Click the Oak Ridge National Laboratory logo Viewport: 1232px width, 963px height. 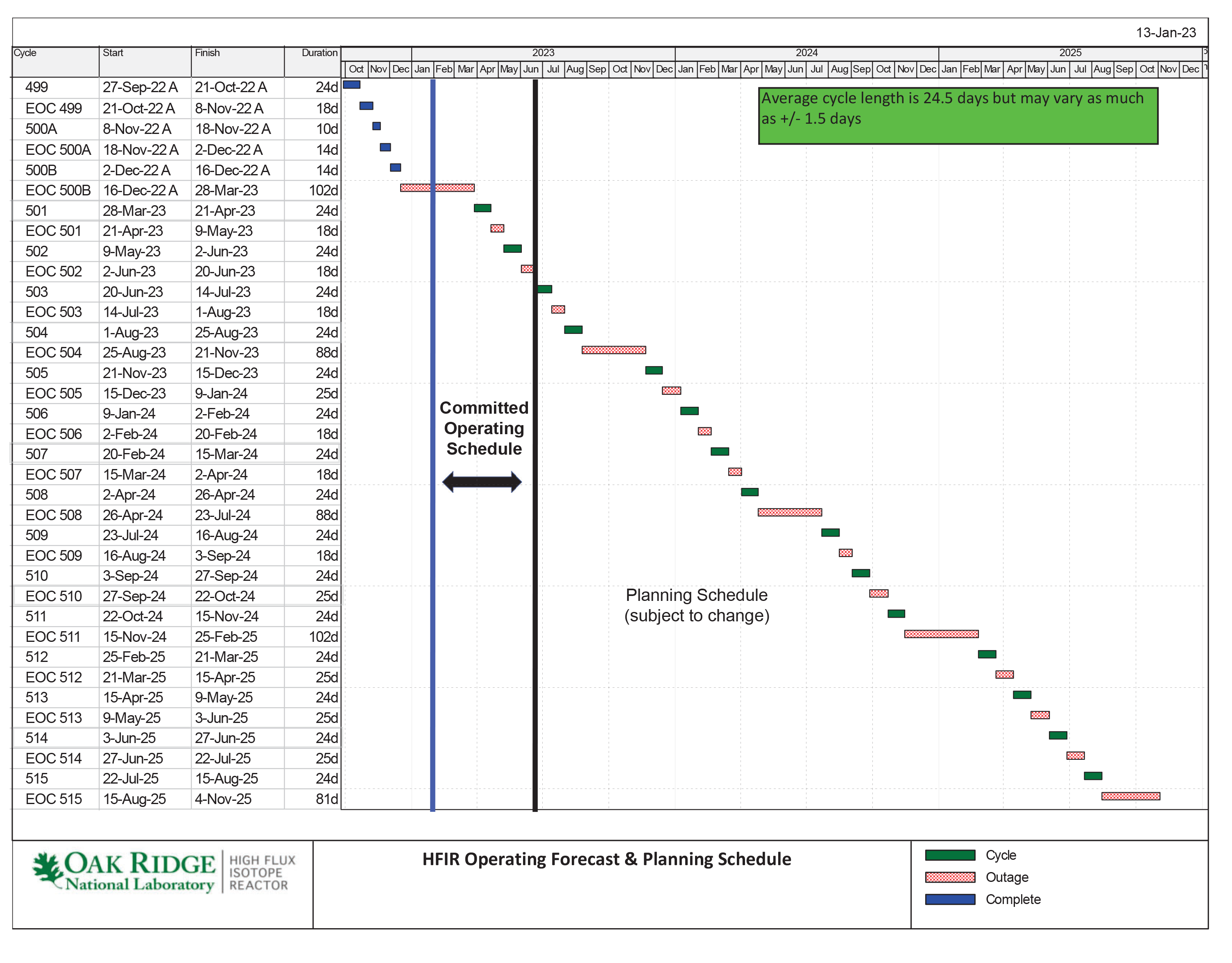coord(124,872)
